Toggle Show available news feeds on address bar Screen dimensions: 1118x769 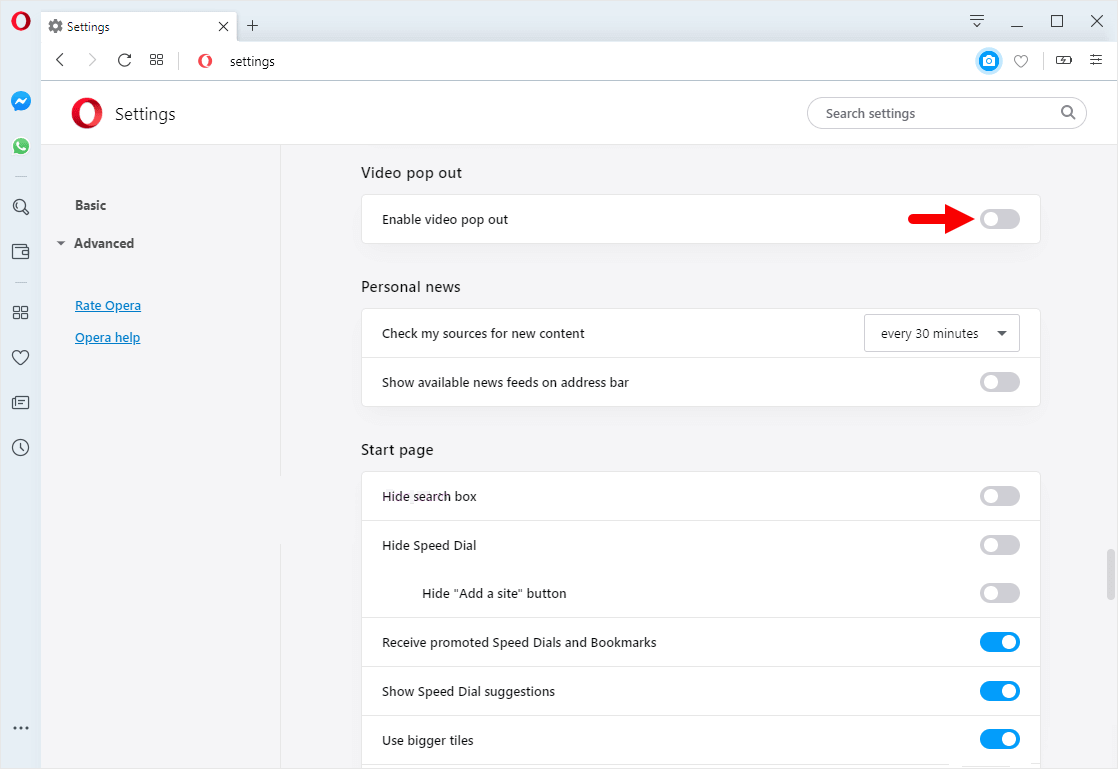point(1000,383)
